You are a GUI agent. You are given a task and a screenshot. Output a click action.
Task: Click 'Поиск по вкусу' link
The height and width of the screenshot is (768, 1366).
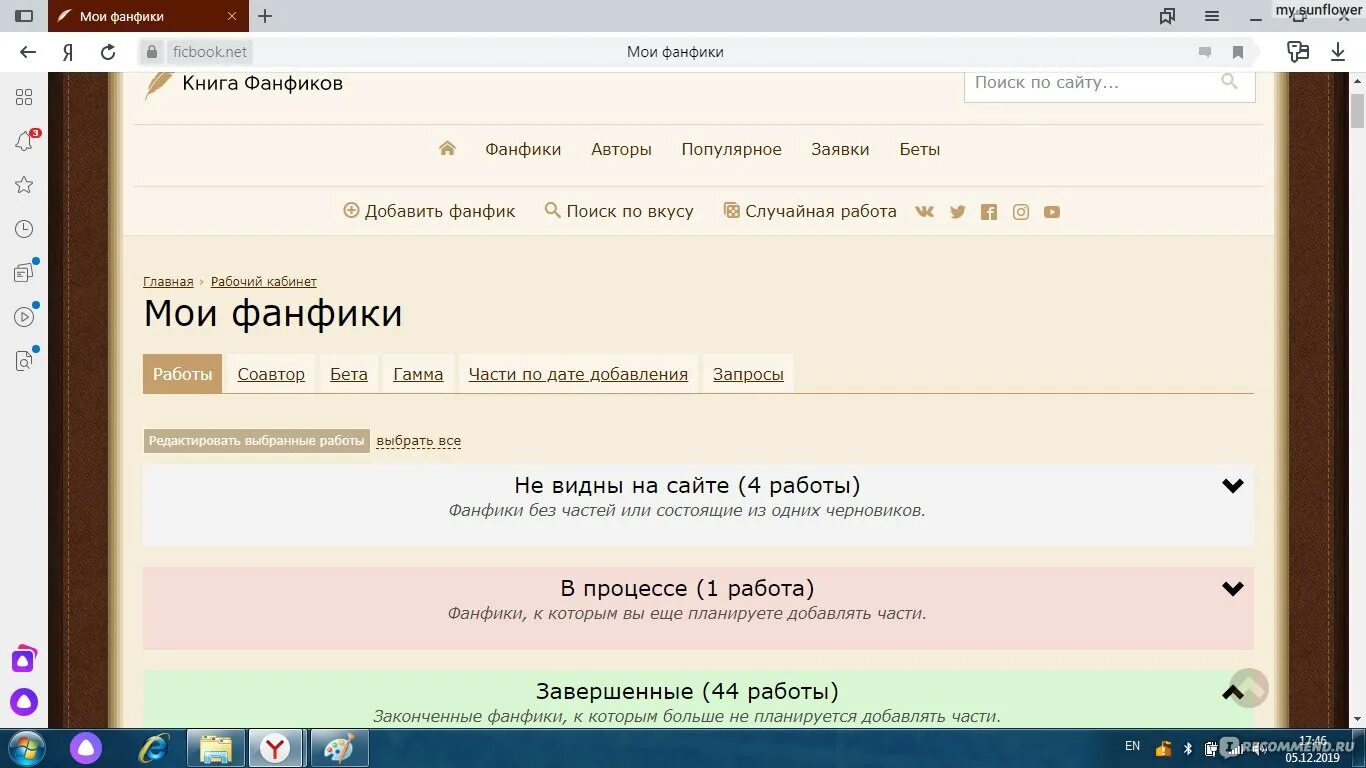click(x=619, y=211)
